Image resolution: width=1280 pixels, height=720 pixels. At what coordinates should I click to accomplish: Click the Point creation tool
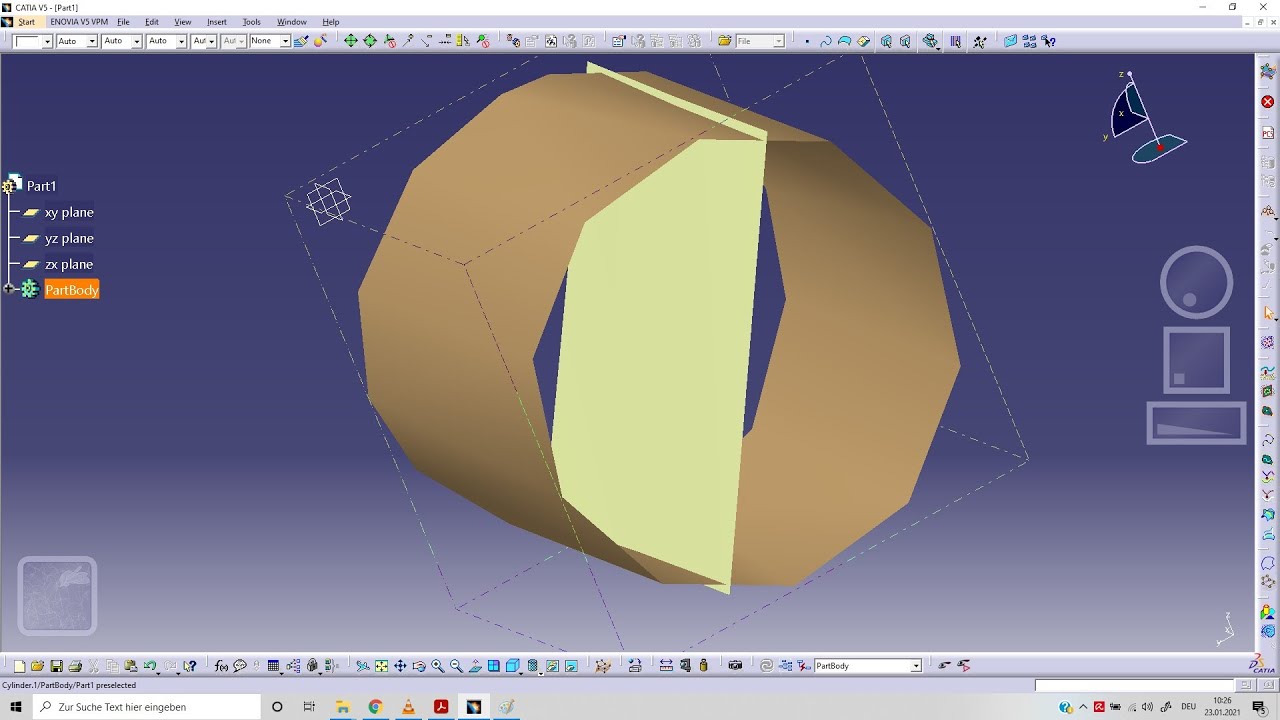[807, 41]
